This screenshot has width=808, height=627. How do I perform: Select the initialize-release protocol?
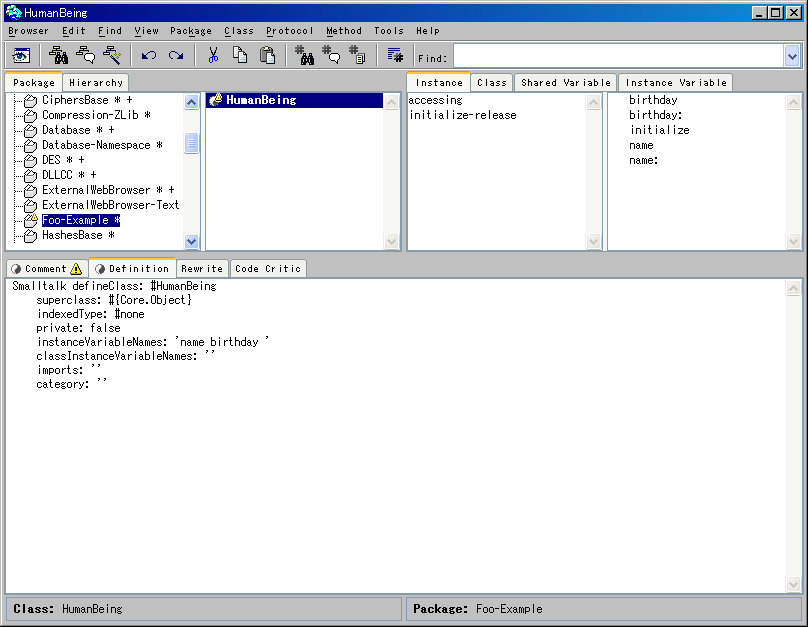[462, 115]
